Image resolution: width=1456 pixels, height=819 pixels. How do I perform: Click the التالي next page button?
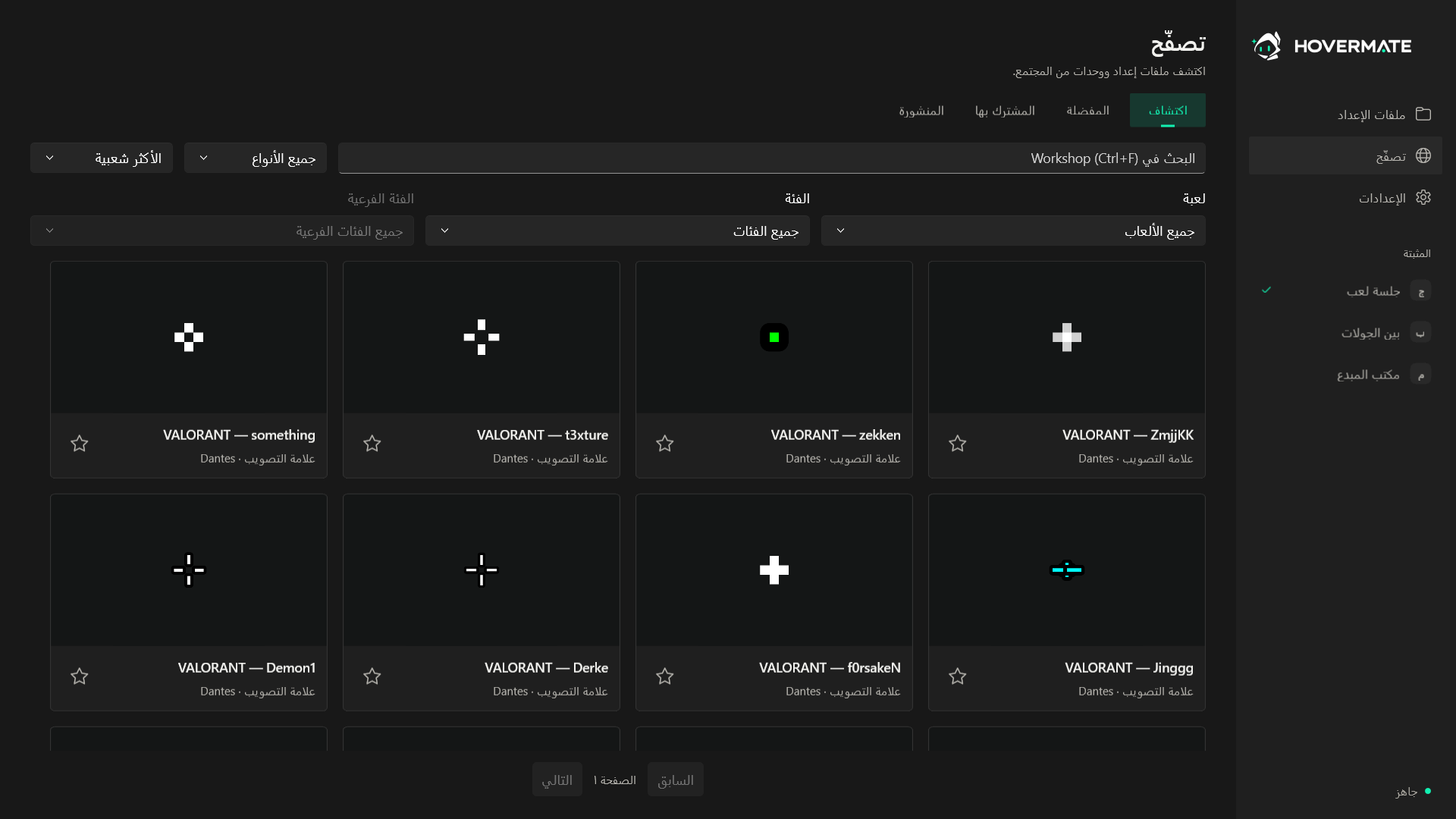click(557, 780)
